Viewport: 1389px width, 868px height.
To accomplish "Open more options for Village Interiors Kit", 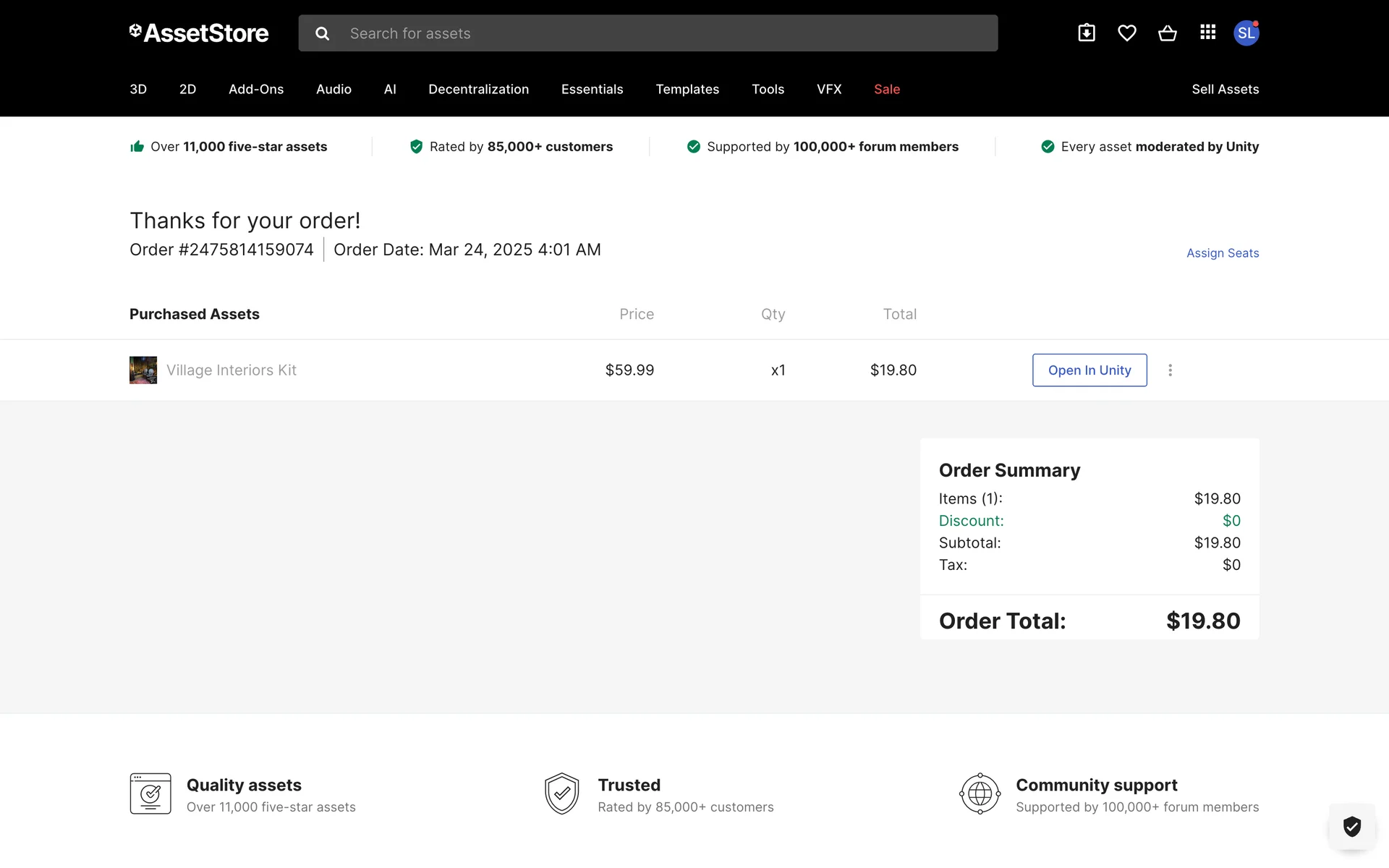I will pos(1170,370).
